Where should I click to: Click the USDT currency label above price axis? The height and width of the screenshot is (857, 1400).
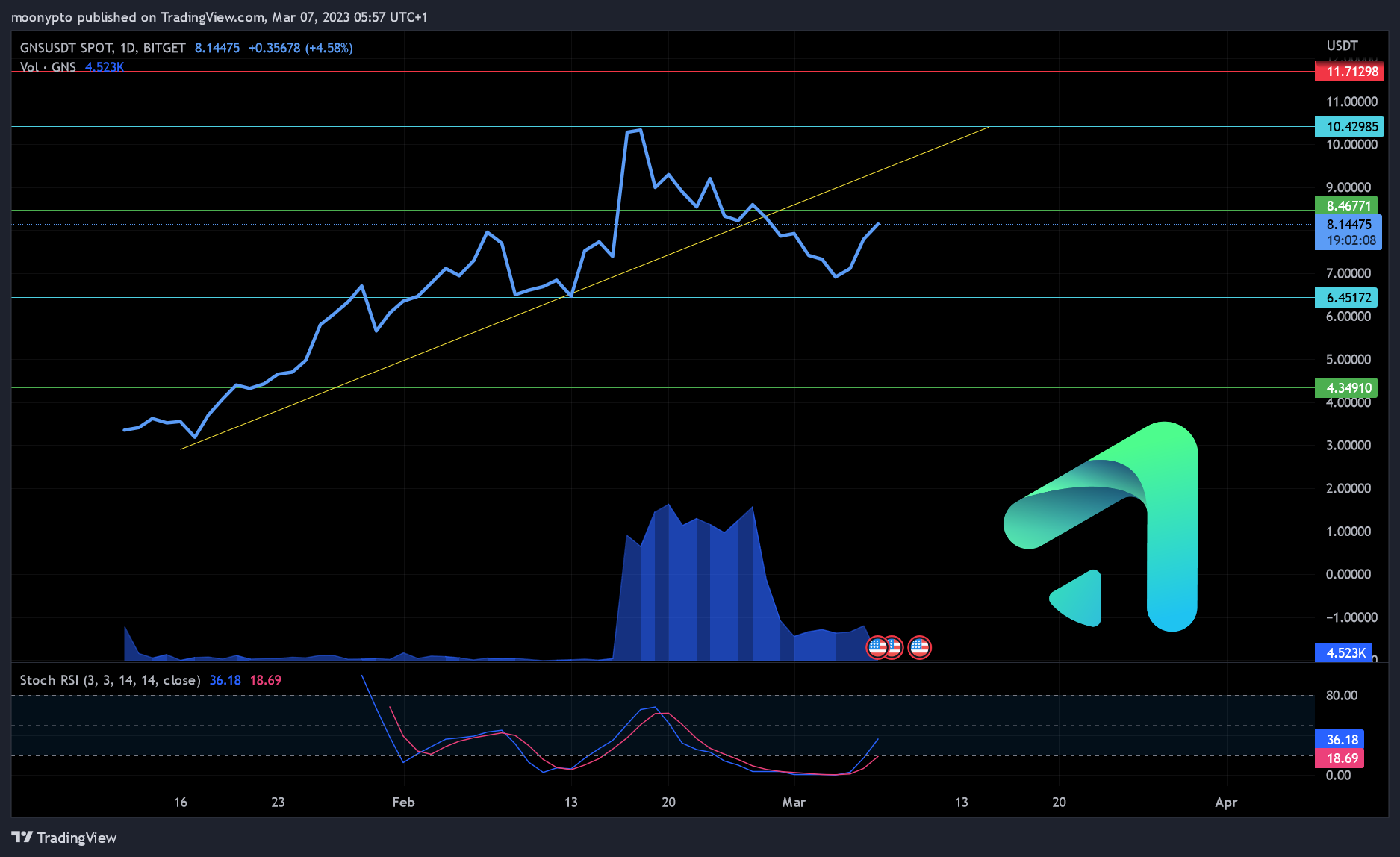1342,46
